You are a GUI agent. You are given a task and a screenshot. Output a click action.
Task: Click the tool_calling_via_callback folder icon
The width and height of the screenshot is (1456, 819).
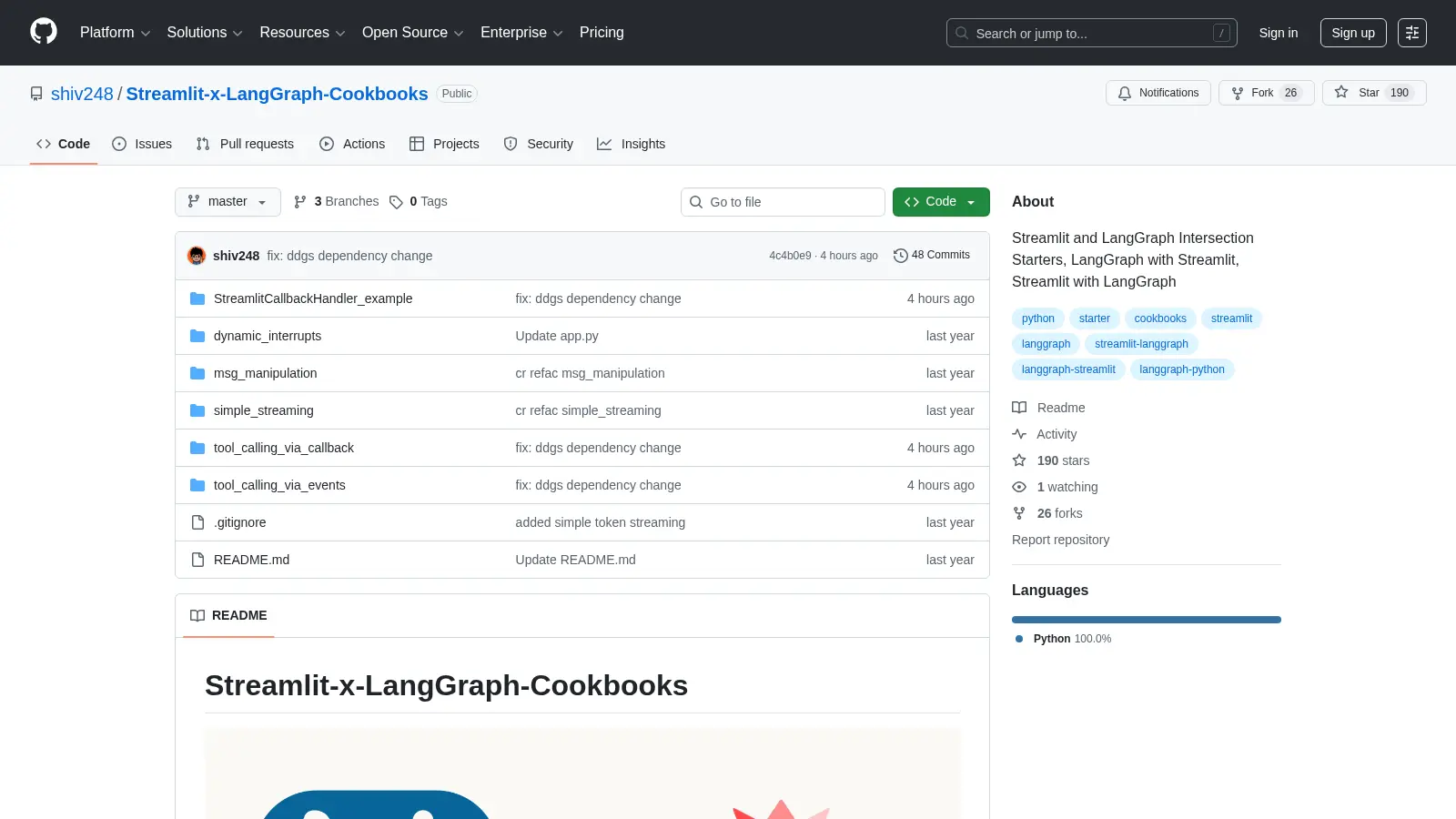coord(197,448)
